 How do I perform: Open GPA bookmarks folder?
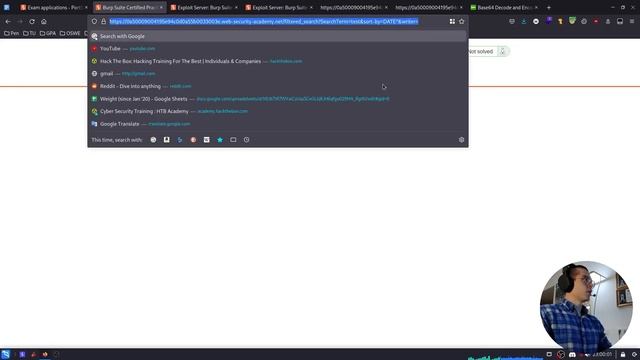click(x=48, y=33)
